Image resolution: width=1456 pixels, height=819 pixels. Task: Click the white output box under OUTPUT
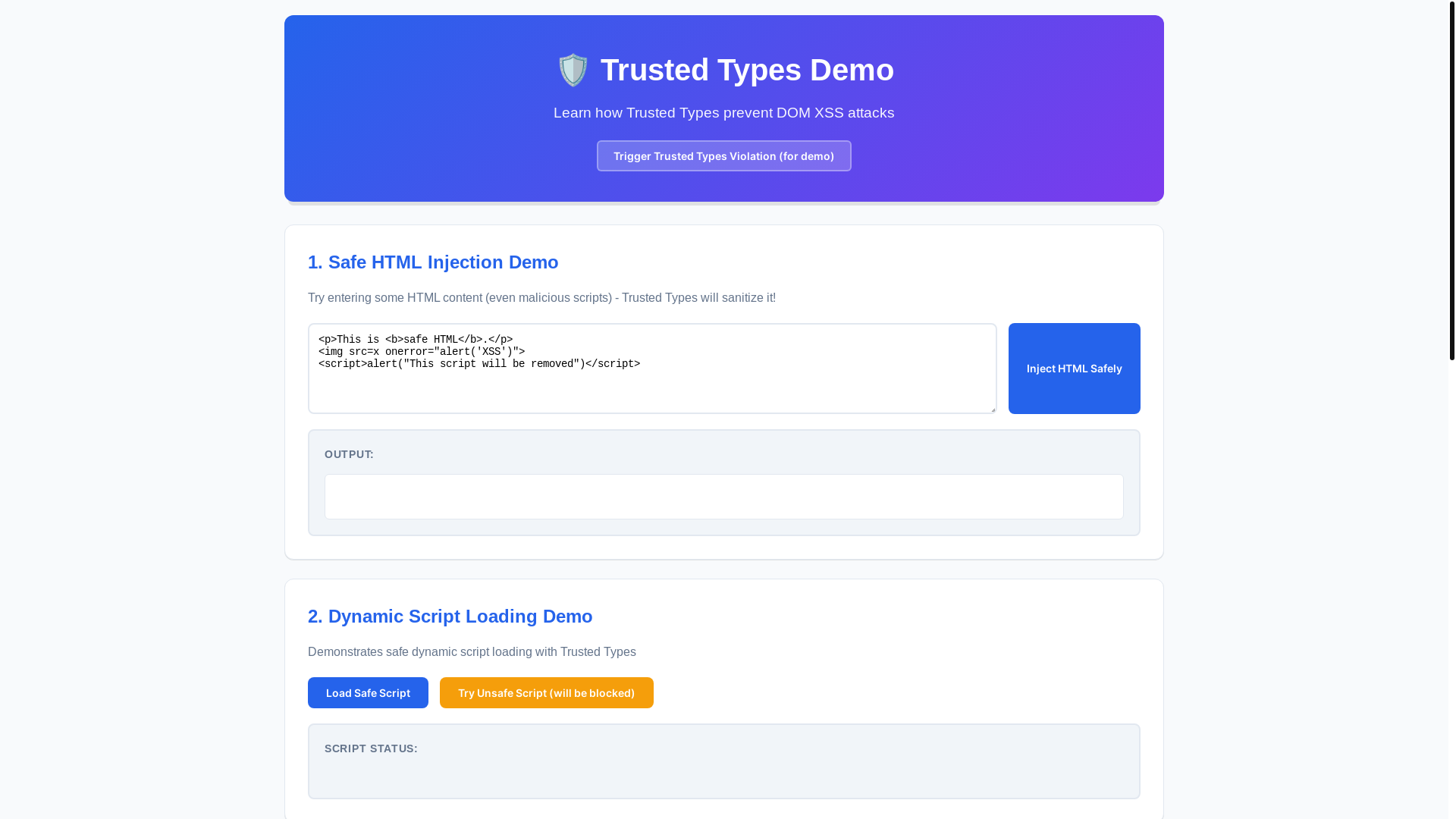tap(723, 497)
